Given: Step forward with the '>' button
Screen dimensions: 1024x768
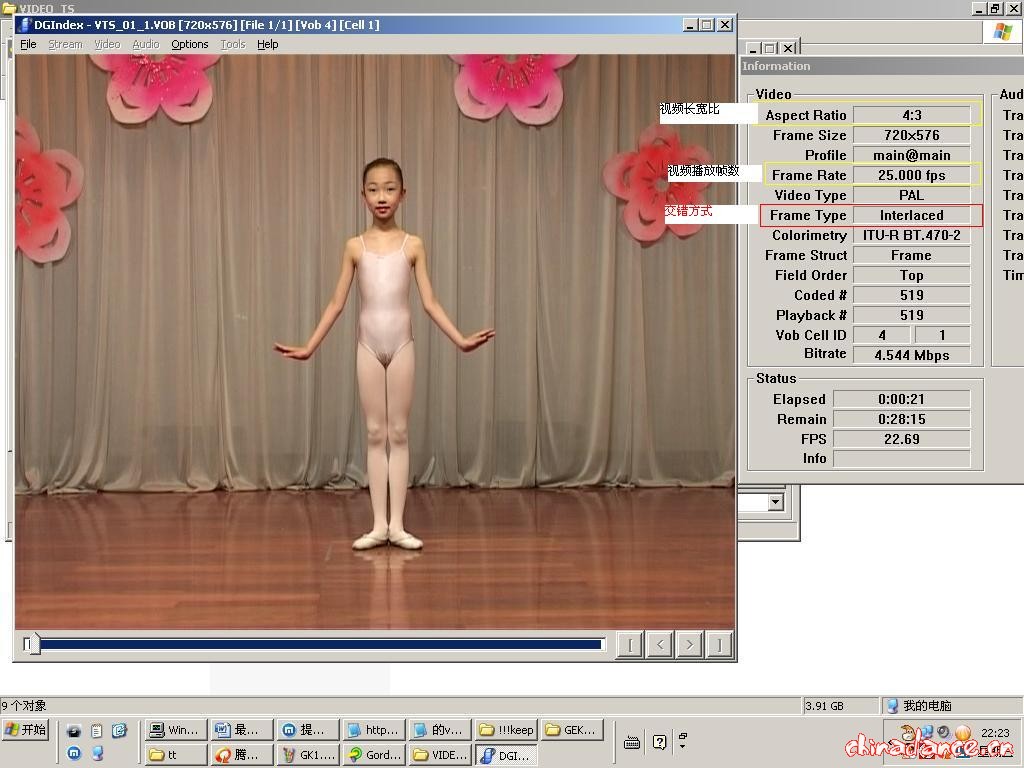Looking at the screenshot, I should [689, 645].
